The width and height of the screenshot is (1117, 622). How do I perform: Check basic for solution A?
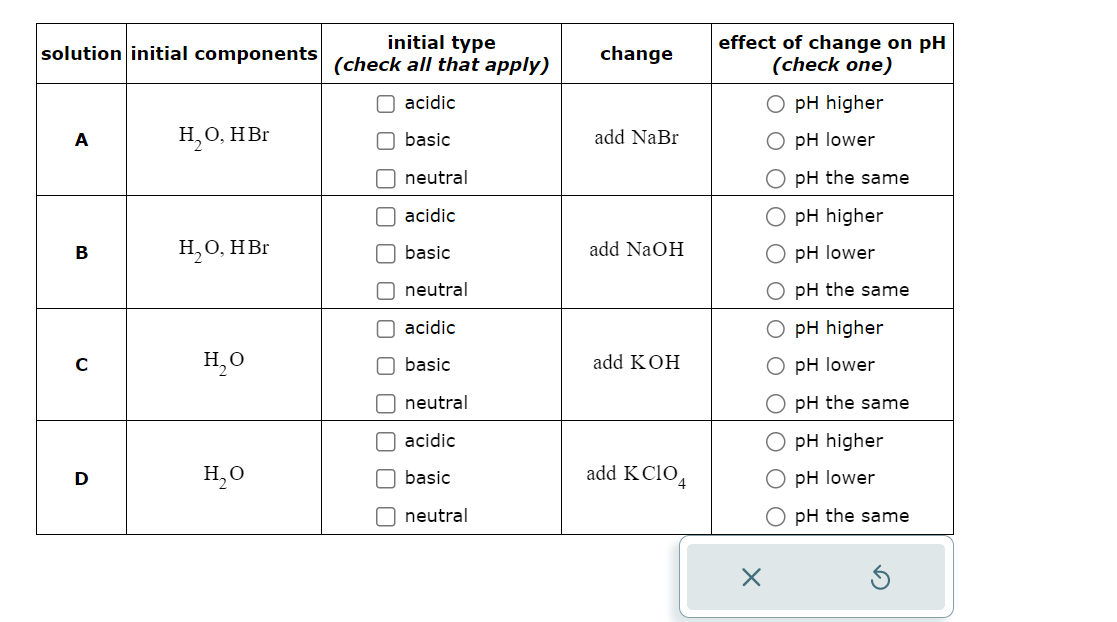(x=386, y=140)
